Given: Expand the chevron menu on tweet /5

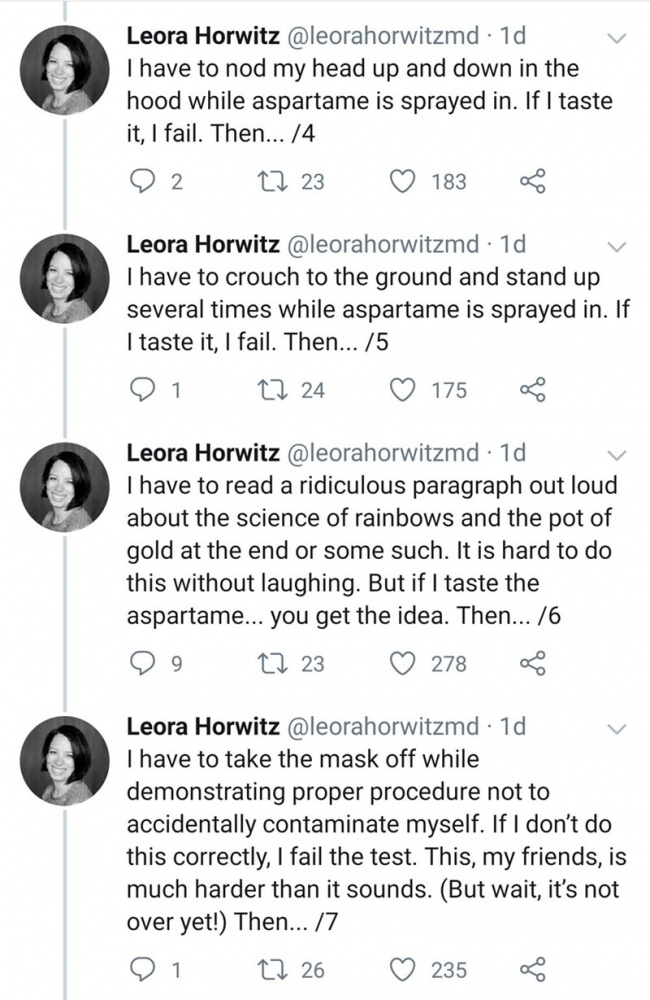Looking at the screenshot, I should click(x=617, y=246).
